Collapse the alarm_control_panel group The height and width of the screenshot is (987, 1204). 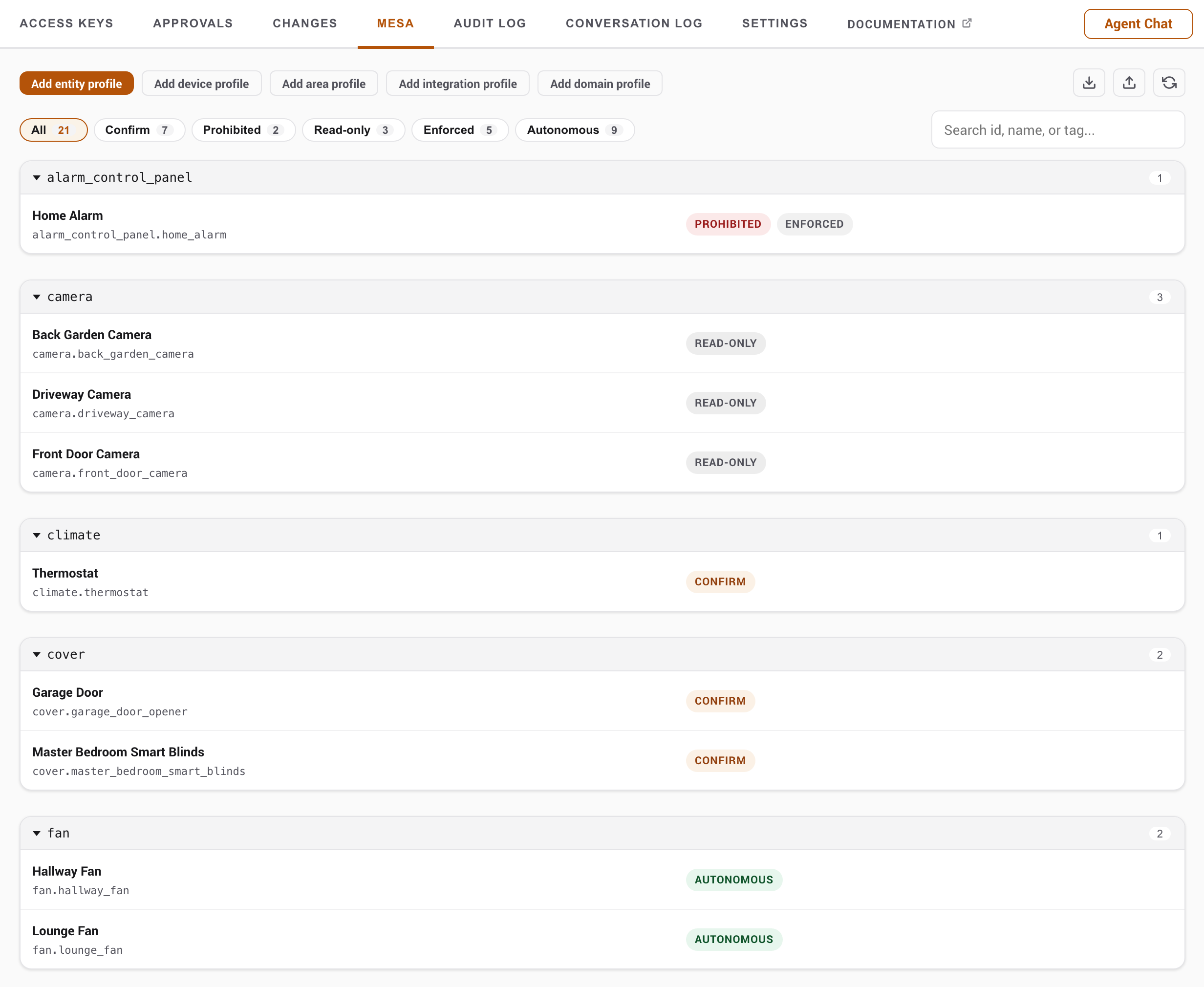[x=36, y=177]
